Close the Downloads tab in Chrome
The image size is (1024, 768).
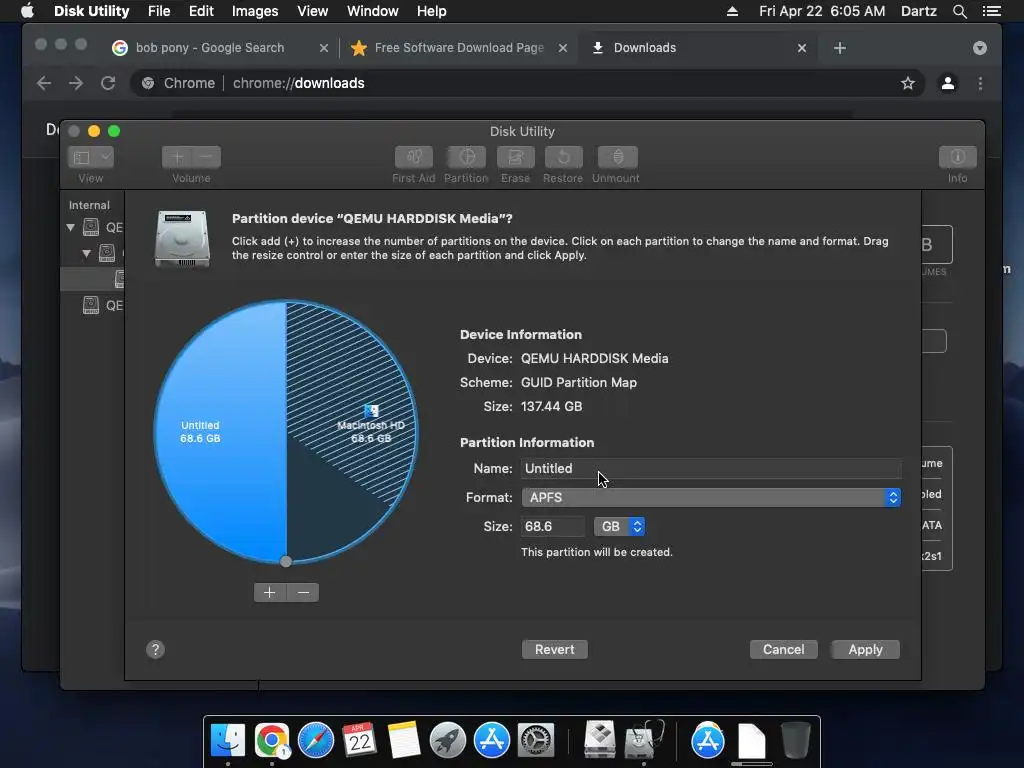click(802, 48)
